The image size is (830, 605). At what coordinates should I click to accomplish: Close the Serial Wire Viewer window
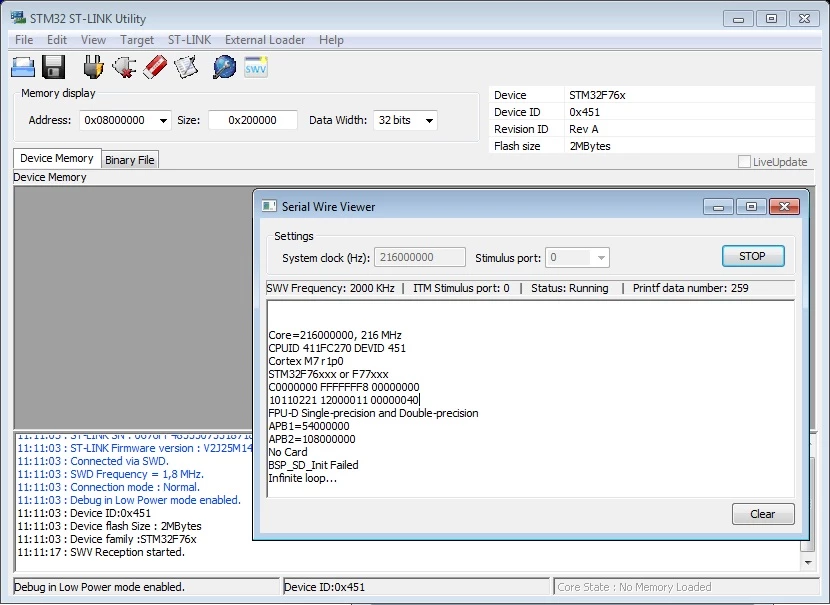pyautogui.click(x=784, y=206)
